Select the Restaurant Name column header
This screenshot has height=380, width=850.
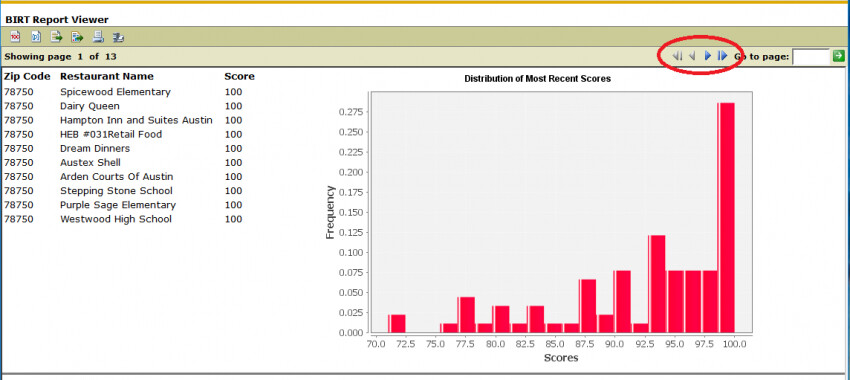coord(107,76)
